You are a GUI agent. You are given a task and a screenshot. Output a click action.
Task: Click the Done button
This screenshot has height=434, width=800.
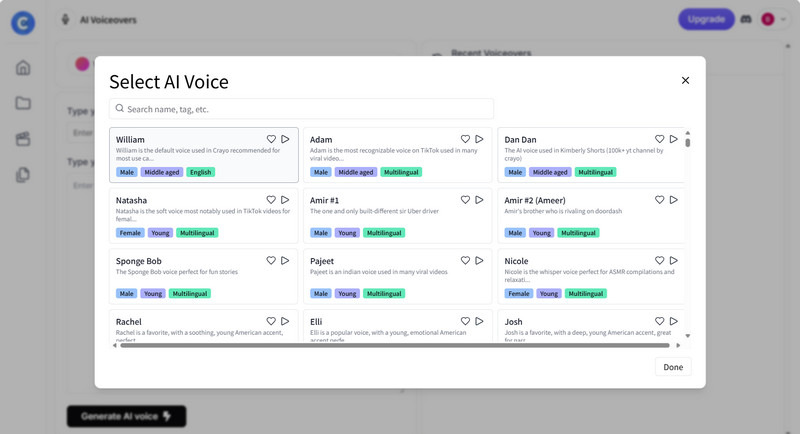click(x=673, y=367)
